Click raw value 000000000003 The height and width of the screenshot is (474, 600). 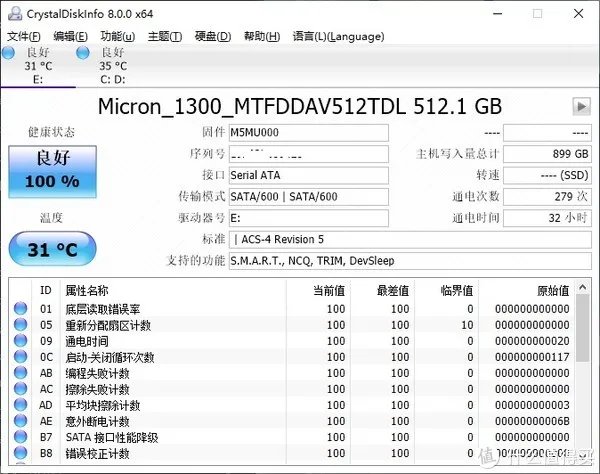point(532,405)
